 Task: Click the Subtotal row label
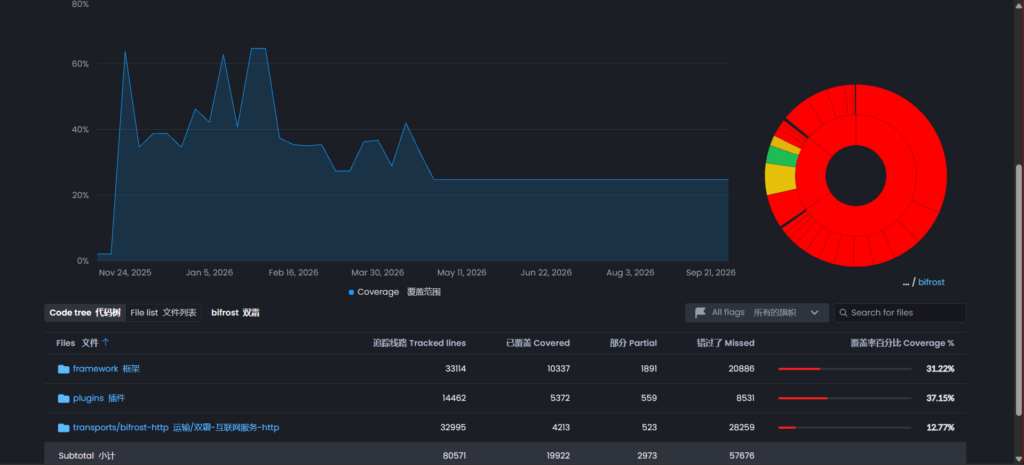coord(87,456)
